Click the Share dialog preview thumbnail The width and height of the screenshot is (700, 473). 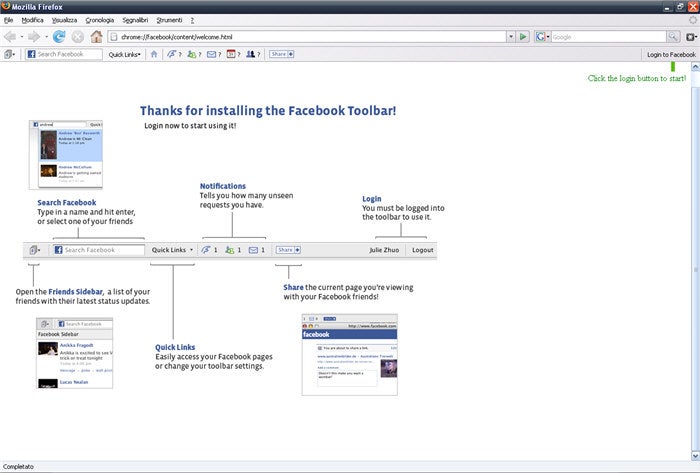tap(350, 355)
